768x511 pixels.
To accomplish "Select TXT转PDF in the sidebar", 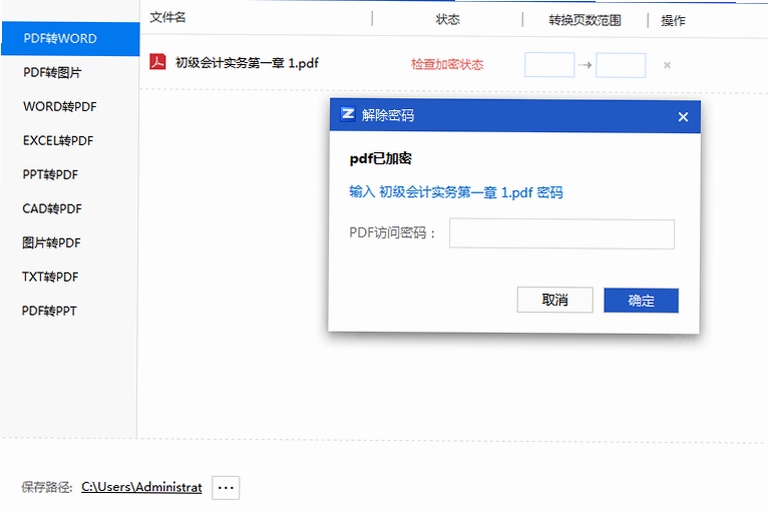I will click(x=50, y=277).
